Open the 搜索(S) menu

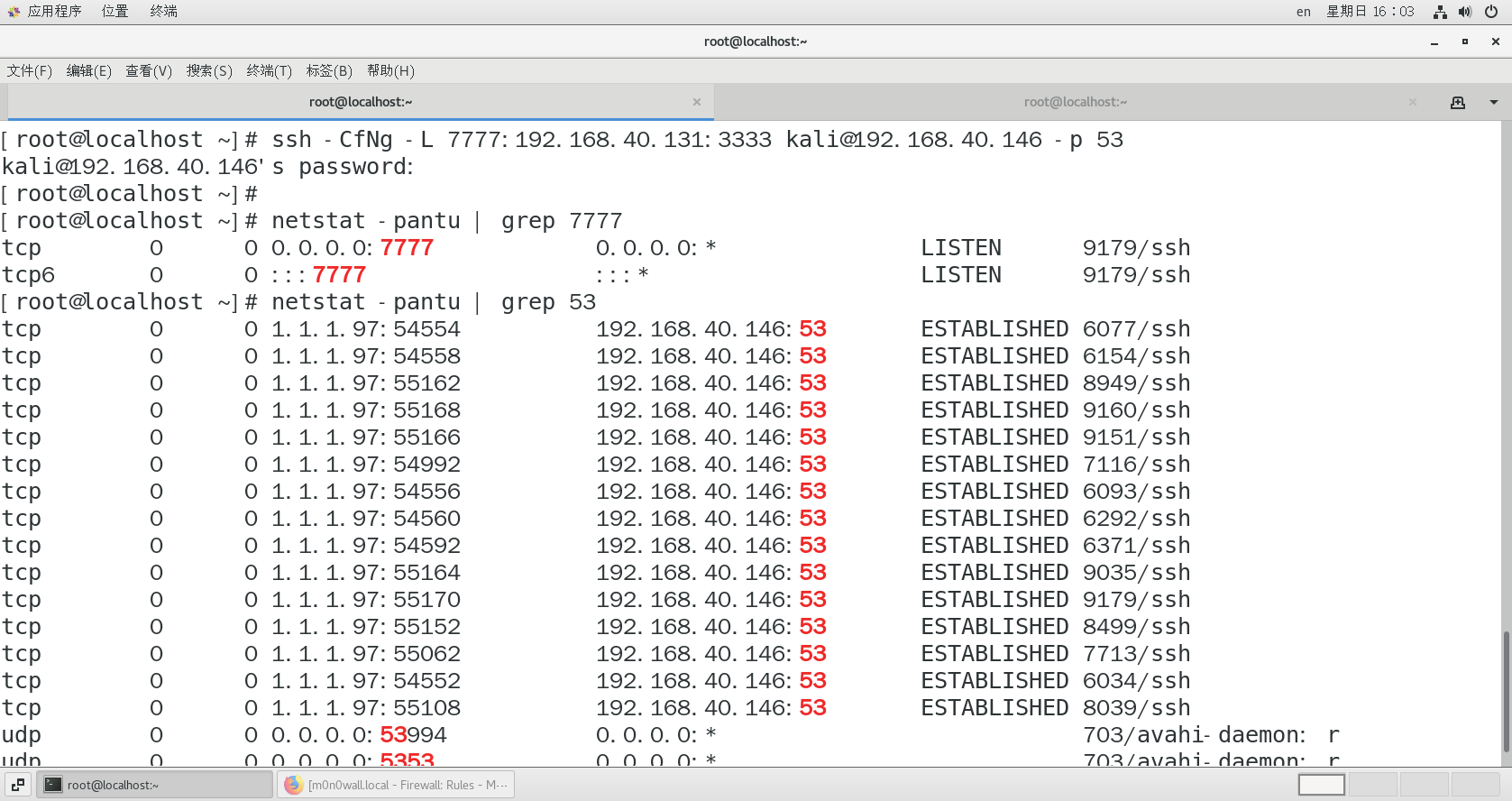pos(209,71)
